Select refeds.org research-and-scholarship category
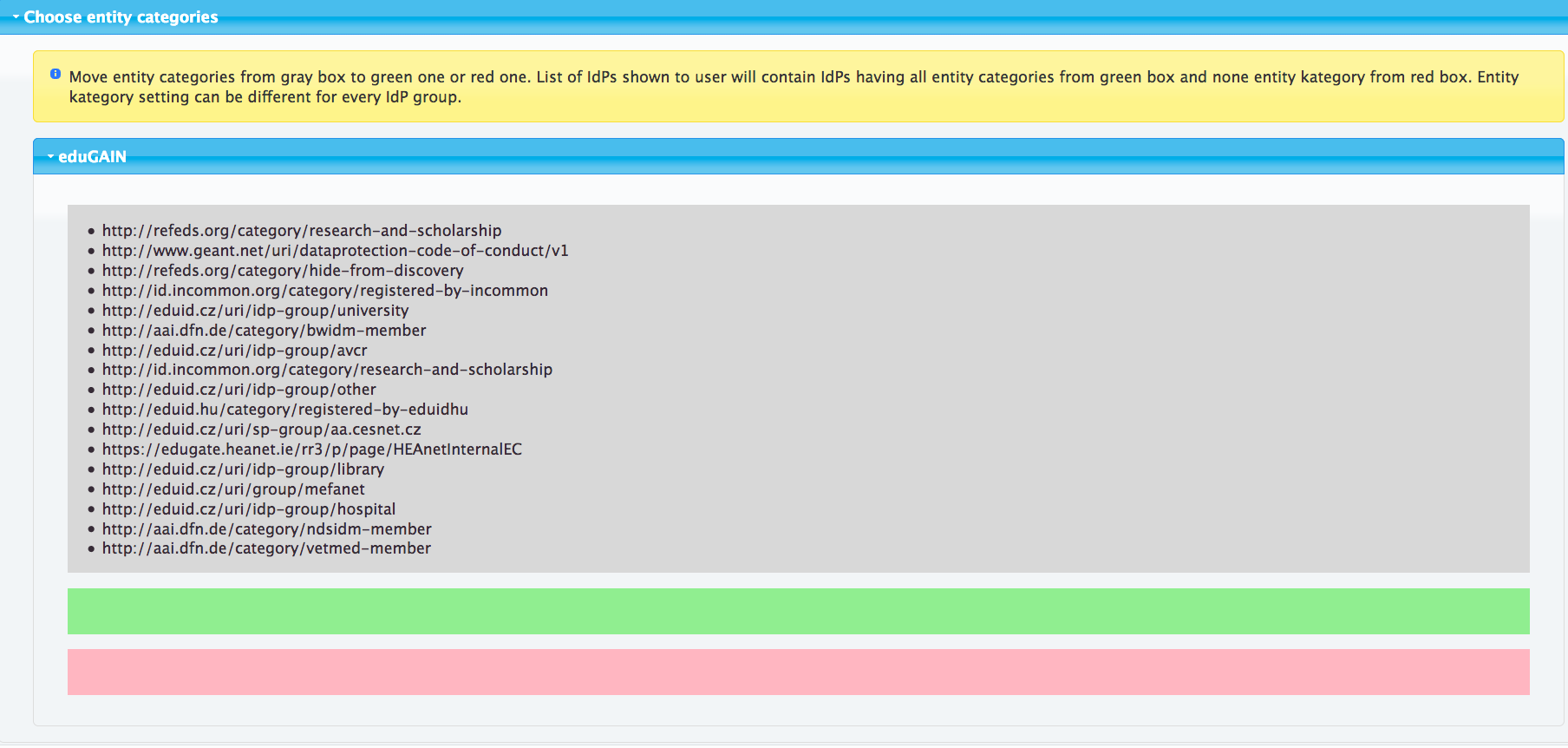 click(x=301, y=231)
